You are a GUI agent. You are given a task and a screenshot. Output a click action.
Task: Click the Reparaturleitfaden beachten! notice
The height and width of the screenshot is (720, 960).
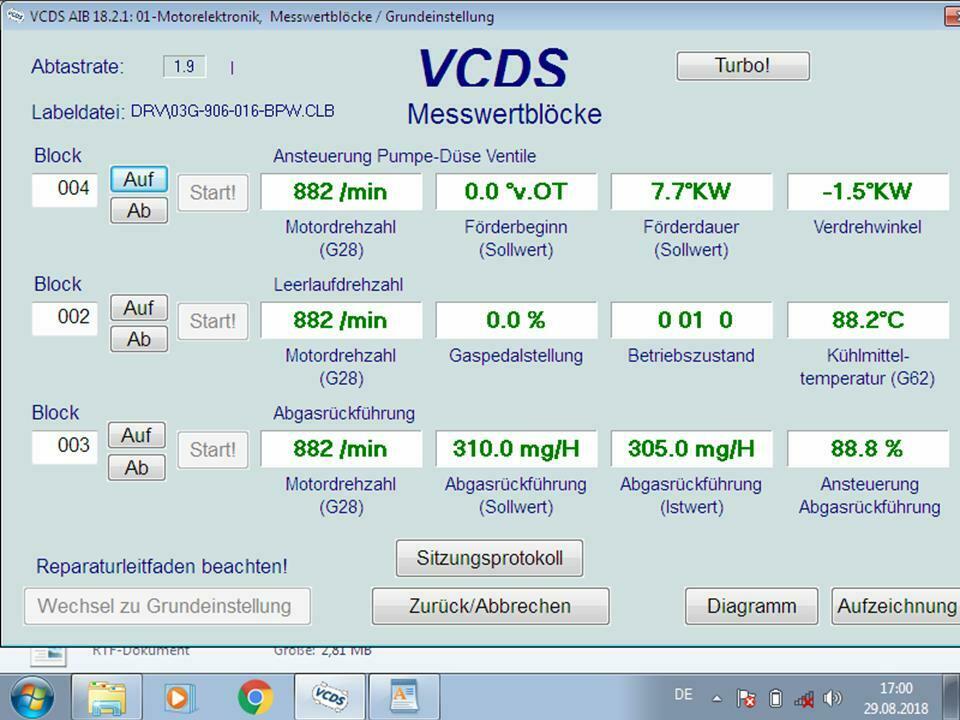point(162,566)
